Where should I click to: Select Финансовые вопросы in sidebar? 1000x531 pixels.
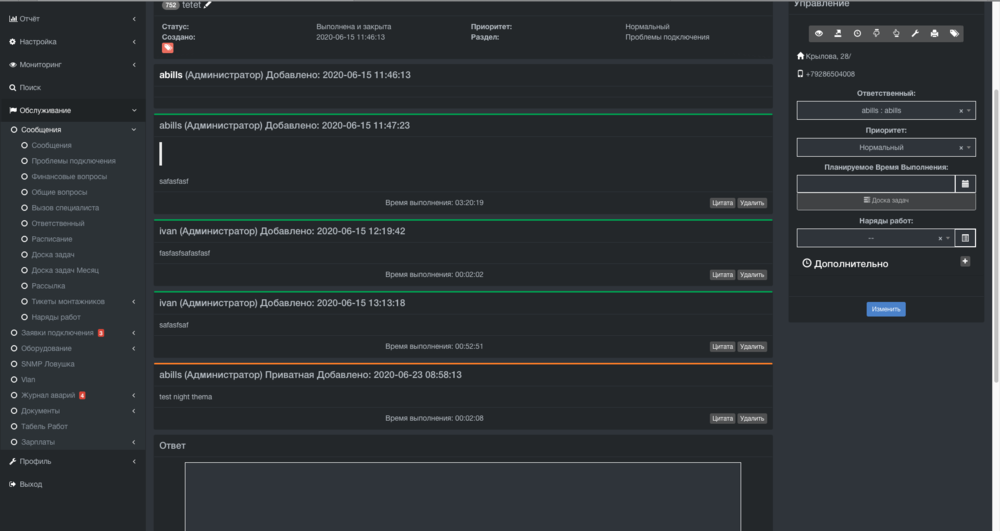coord(68,176)
